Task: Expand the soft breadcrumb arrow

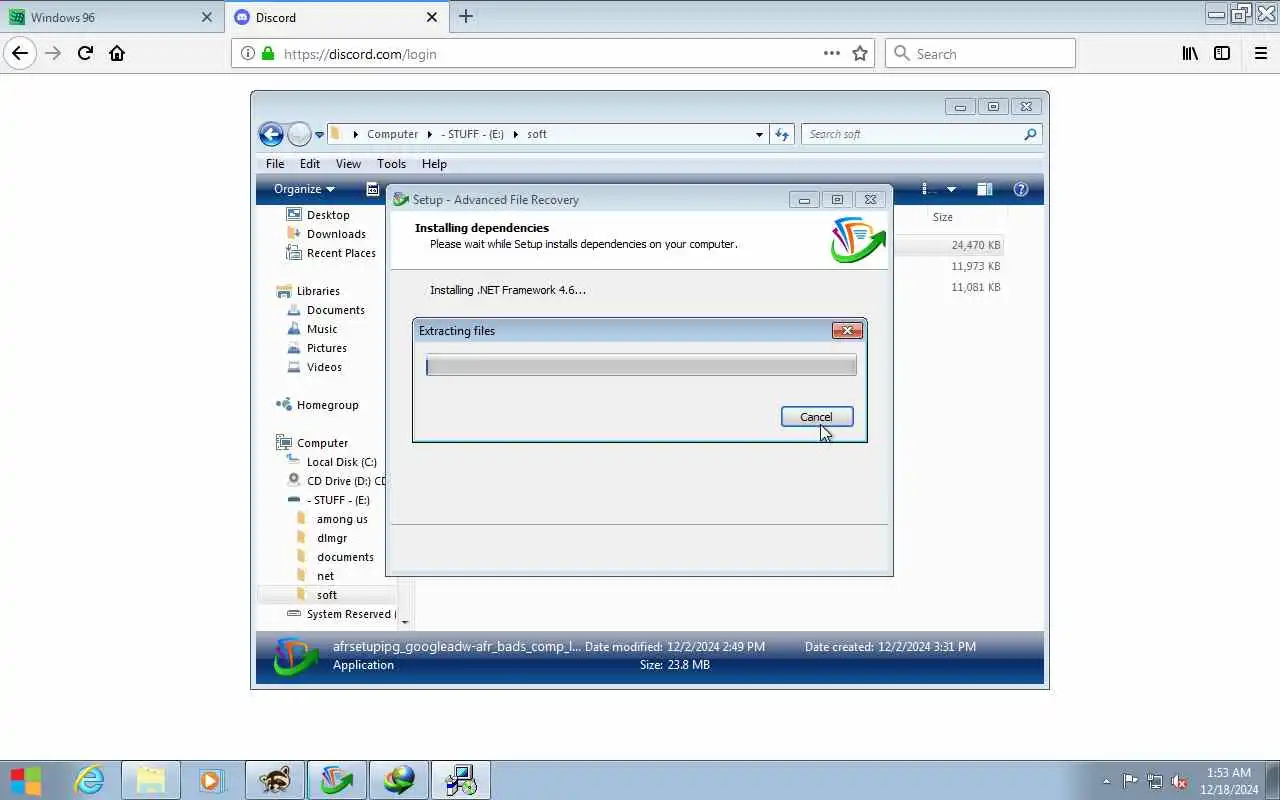Action: [x=518, y=134]
